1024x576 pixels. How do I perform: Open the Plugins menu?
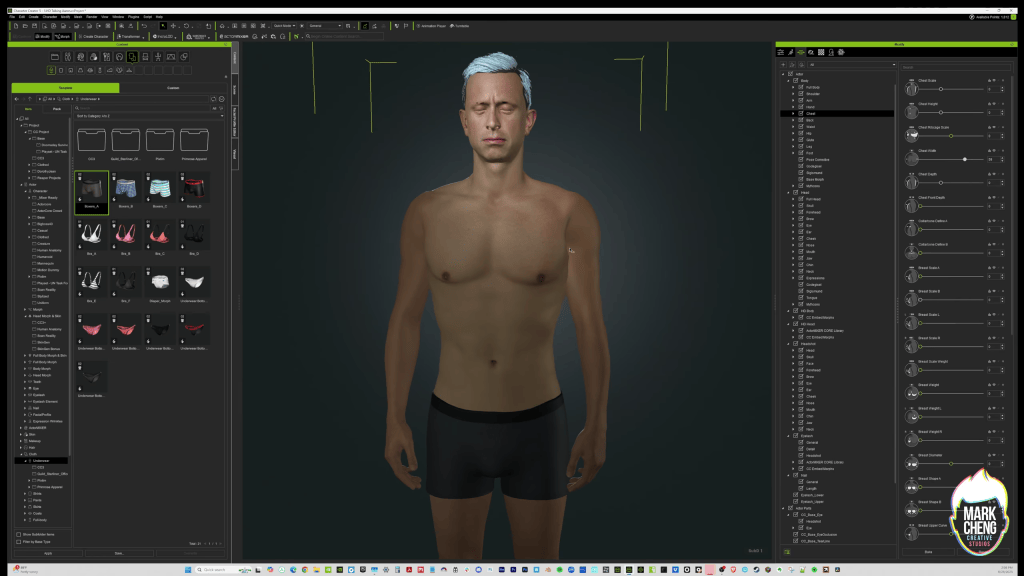[133, 17]
